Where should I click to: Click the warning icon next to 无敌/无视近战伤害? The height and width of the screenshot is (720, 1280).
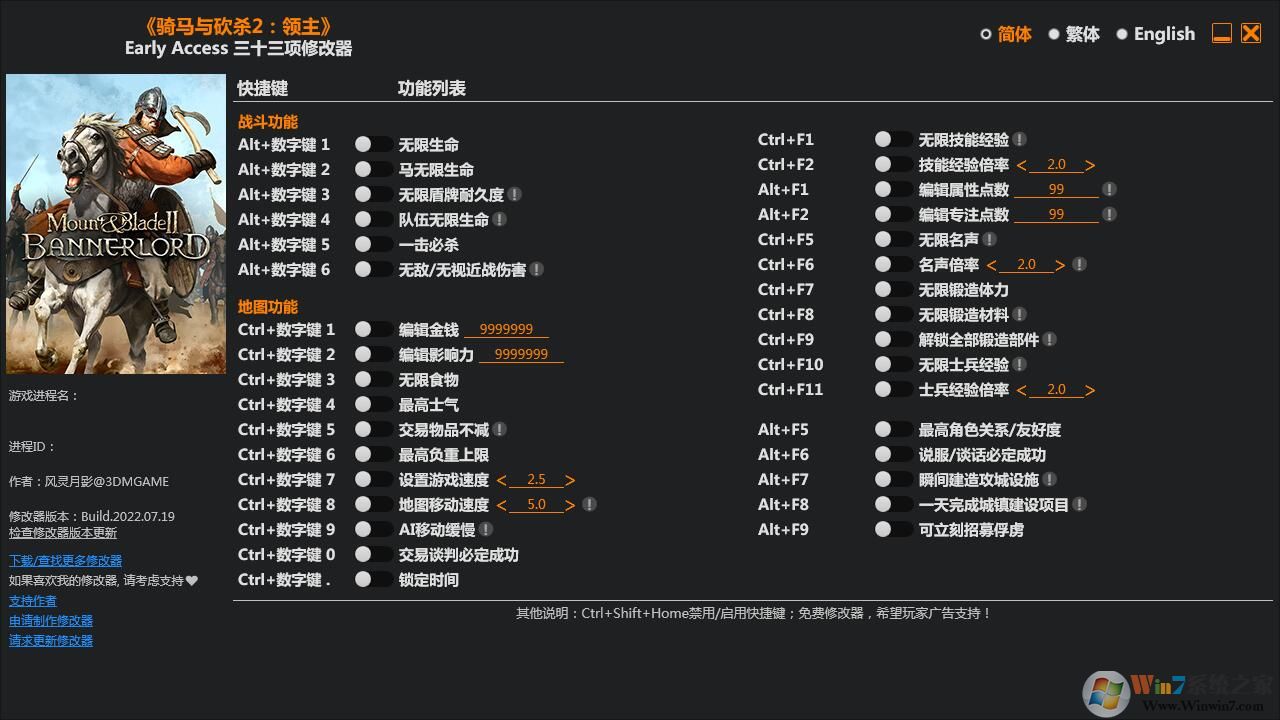click(537, 269)
